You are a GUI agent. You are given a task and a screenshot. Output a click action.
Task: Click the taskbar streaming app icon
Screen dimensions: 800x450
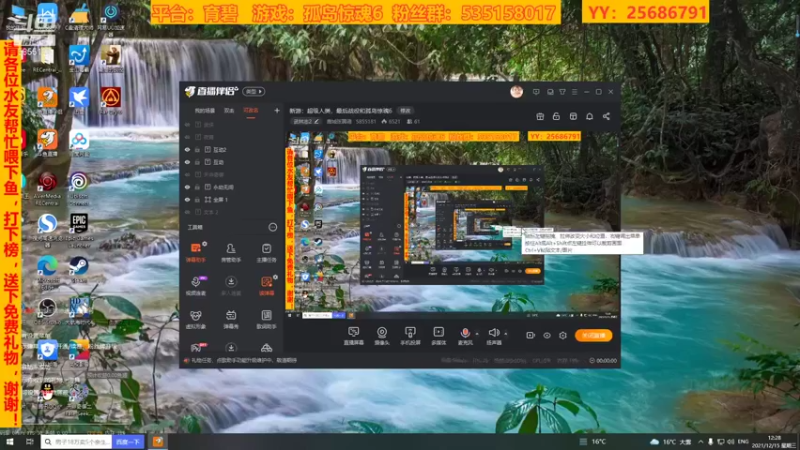coord(158,441)
